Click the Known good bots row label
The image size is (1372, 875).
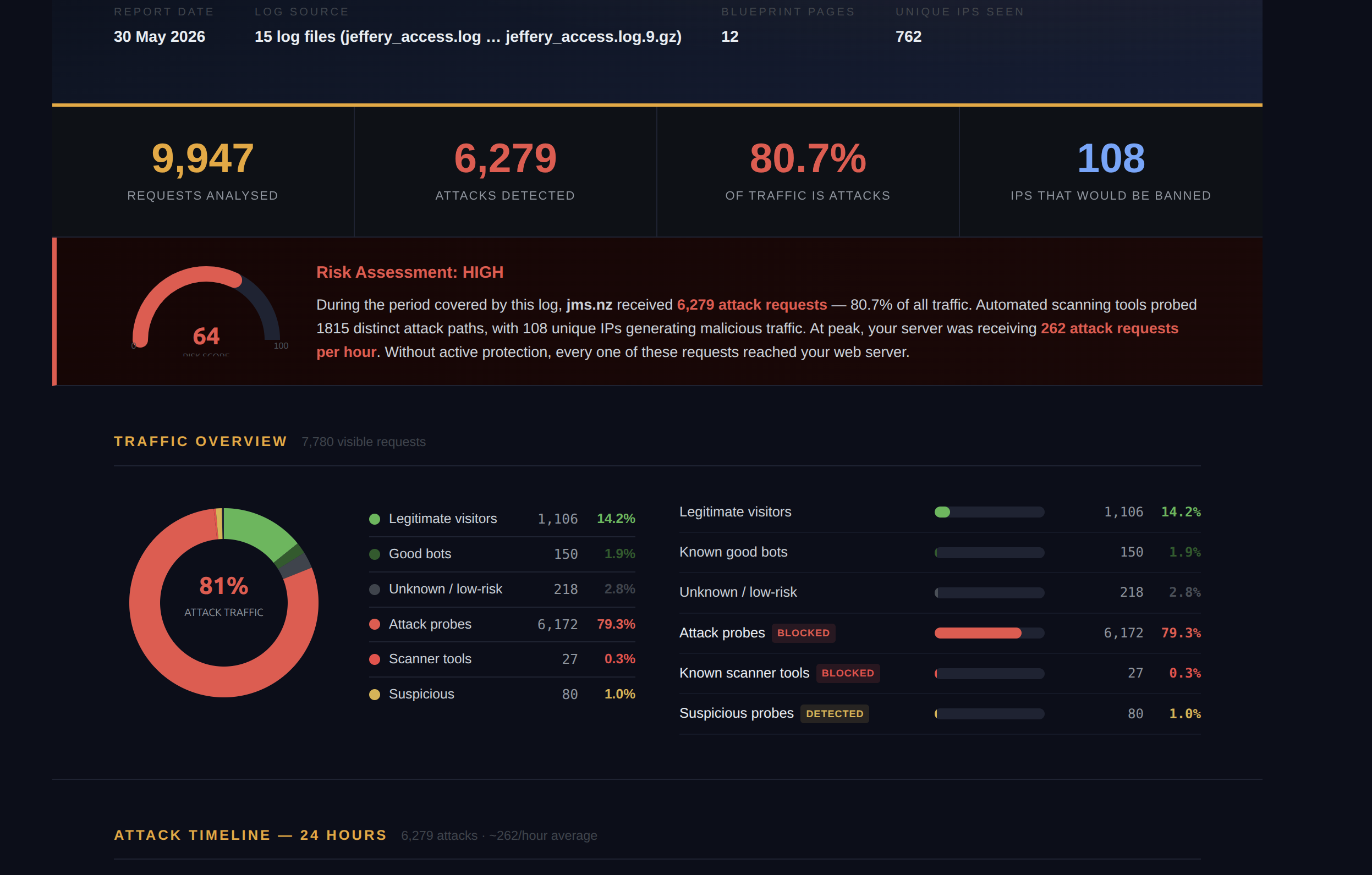(x=733, y=552)
